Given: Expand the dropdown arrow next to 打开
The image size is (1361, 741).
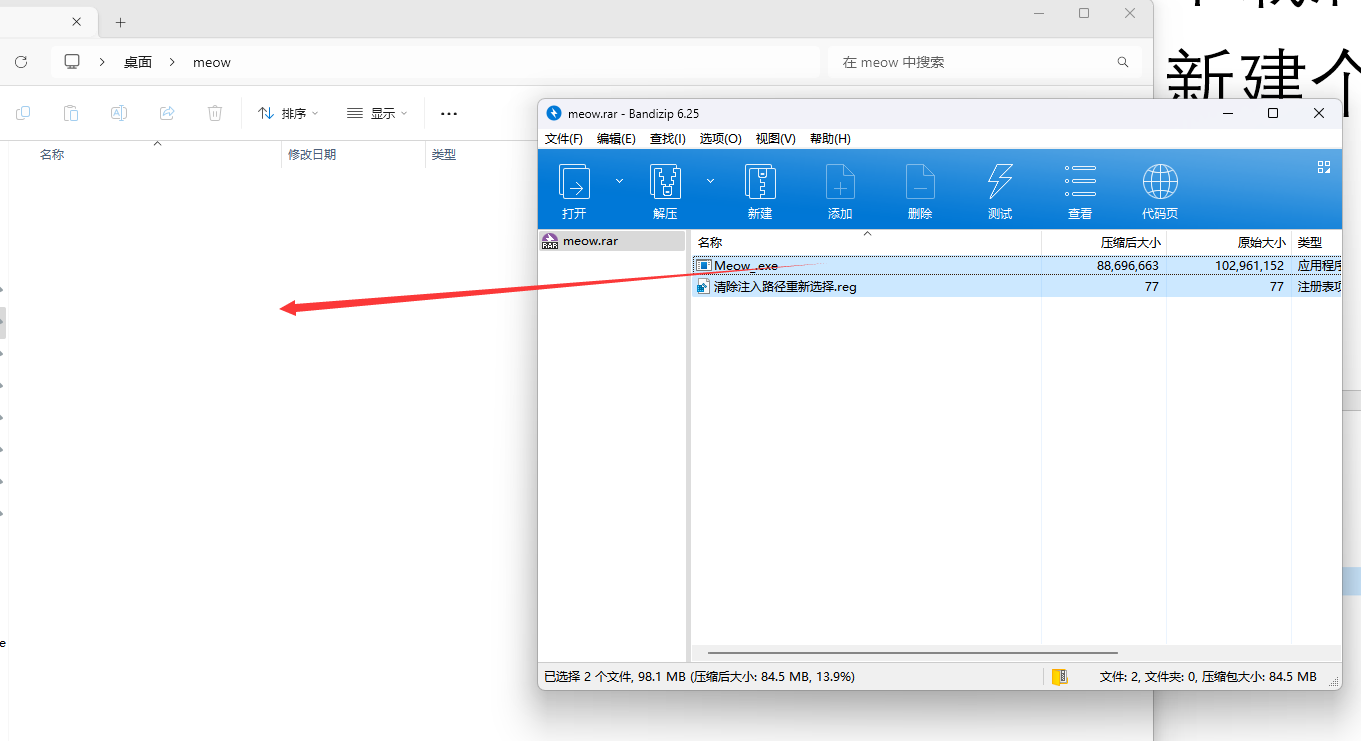Looking at the screenshot, I should (x=619, y=181).
